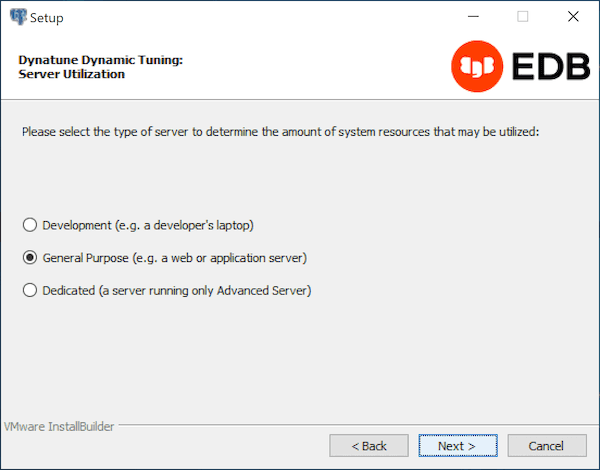Click the "Server Utilization" subtitle text
This screenshot has width=600, height=470.
click(x=72, y=75)
